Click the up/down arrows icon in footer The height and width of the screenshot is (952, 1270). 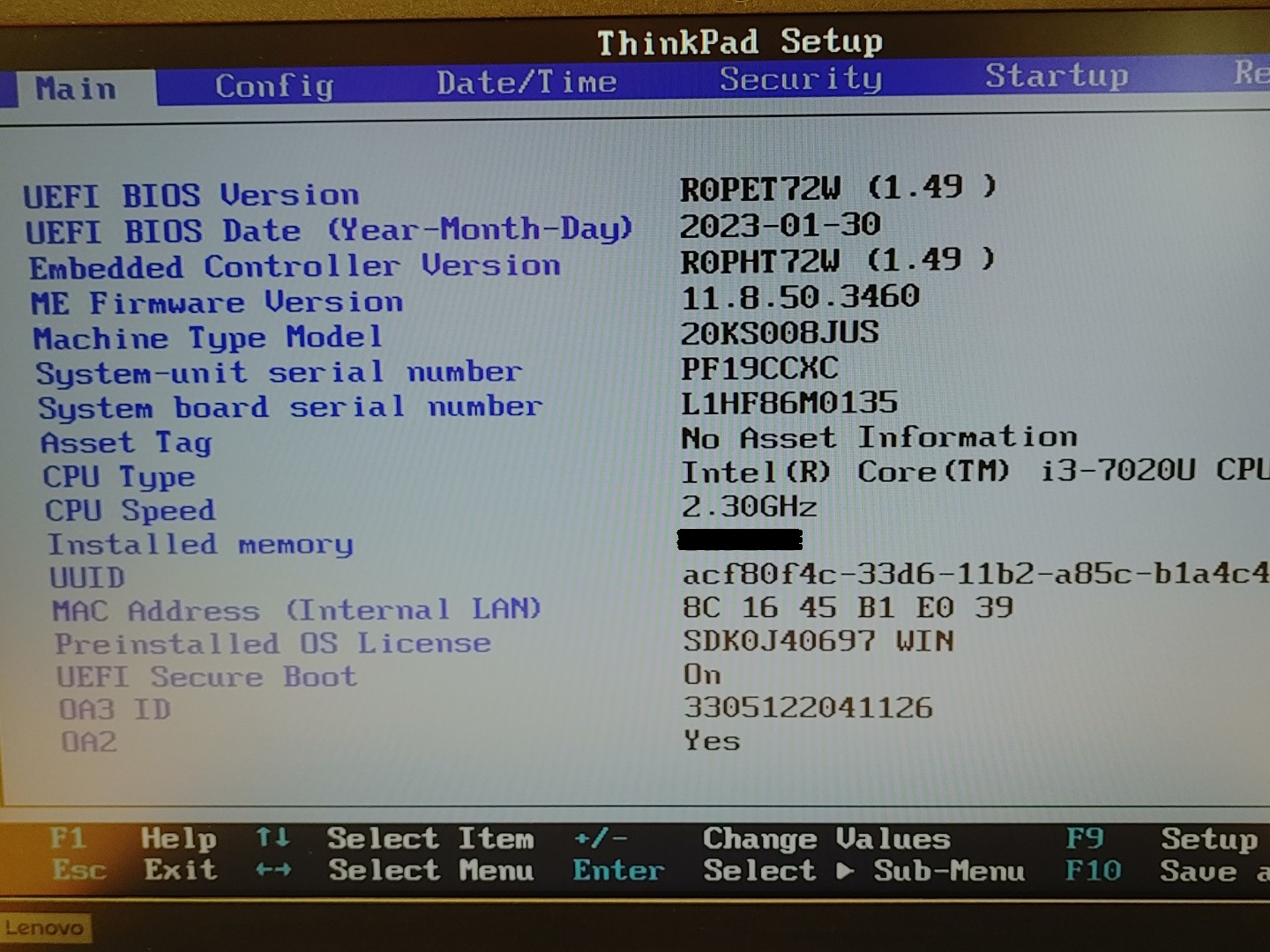tap(273, 837)
